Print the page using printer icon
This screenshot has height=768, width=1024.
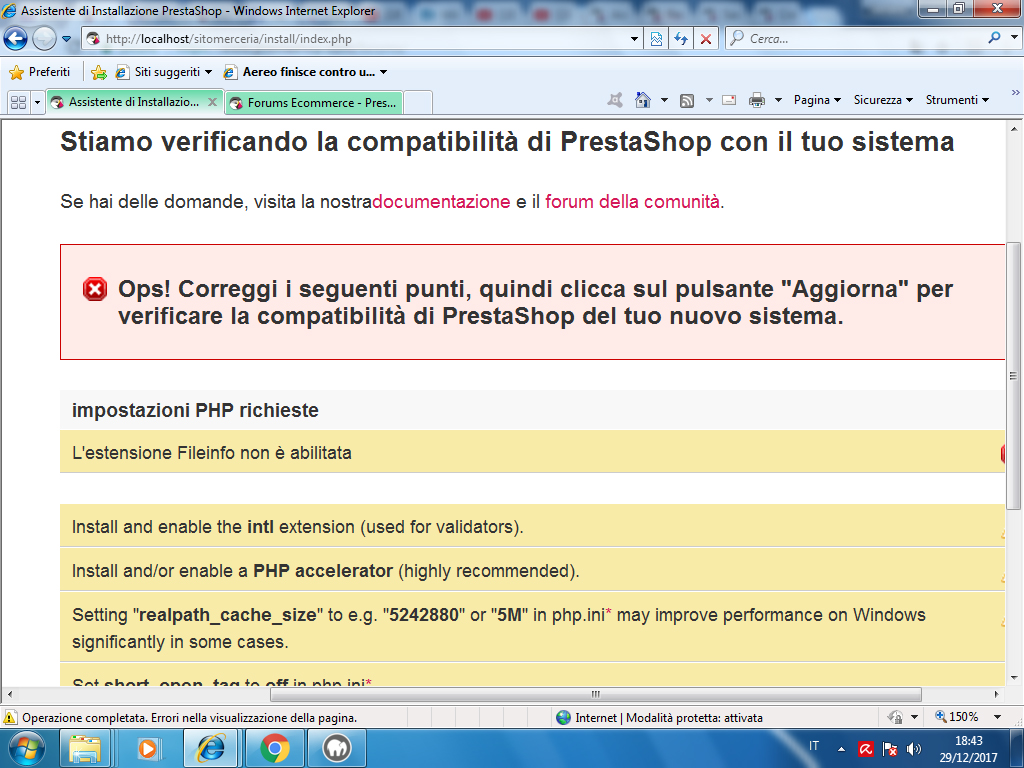[x=757, y=100]
